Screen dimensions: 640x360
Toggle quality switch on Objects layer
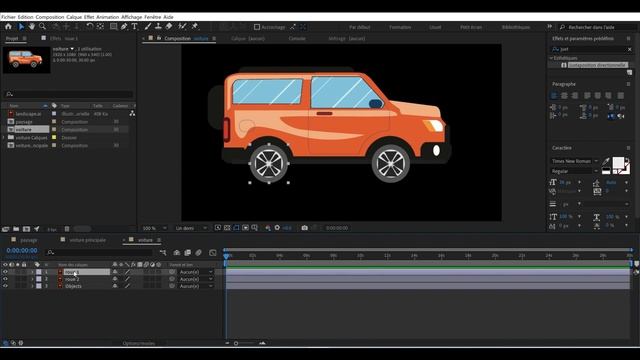(x=127, y=286)
